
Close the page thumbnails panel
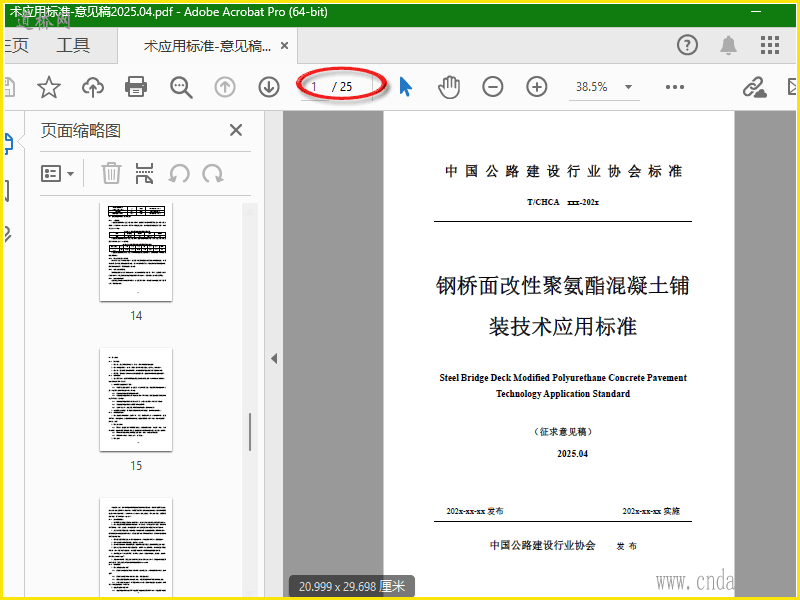pos(236,130)
